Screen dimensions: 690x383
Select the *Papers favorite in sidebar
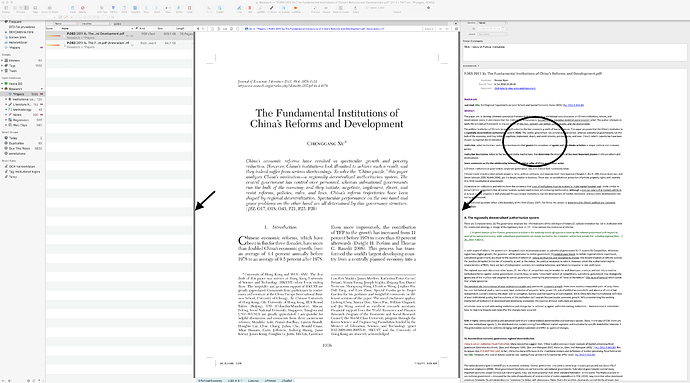tap(15, 48)
